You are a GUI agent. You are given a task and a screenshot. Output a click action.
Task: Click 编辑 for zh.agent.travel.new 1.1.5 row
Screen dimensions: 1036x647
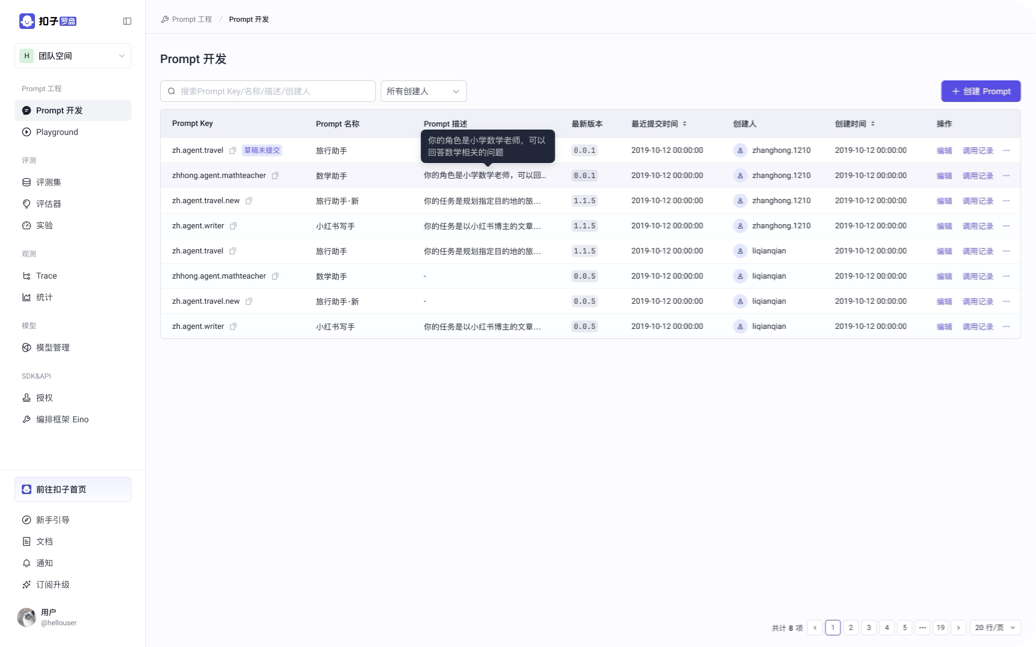[x=944, y=201]
